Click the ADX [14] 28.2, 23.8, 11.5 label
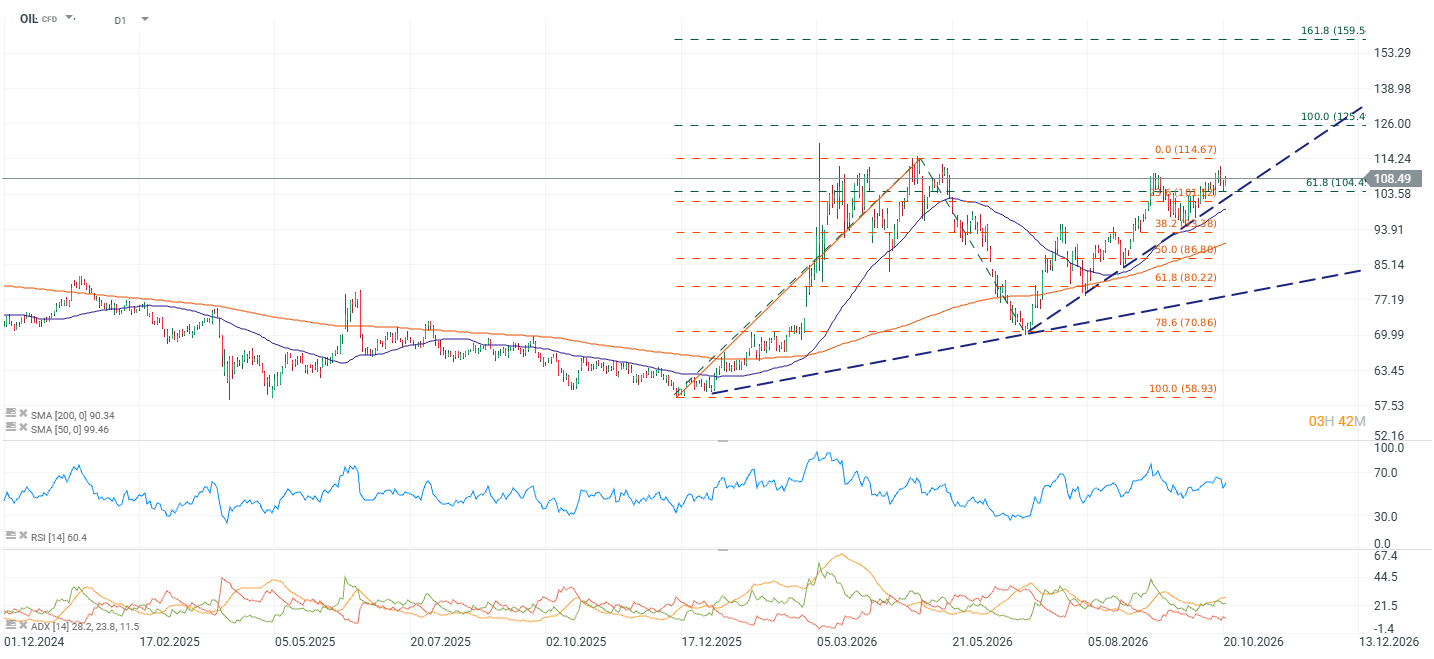Image resolution: width=1434 pixels, height=659 pixels. click(86, 625)
